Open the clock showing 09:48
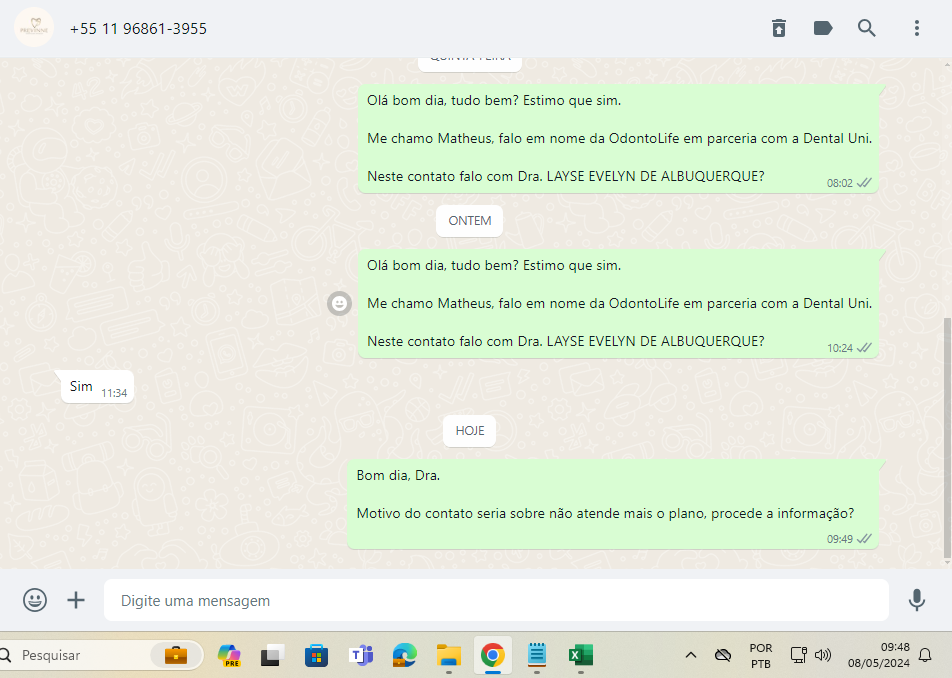 click(x=879, y=655)
